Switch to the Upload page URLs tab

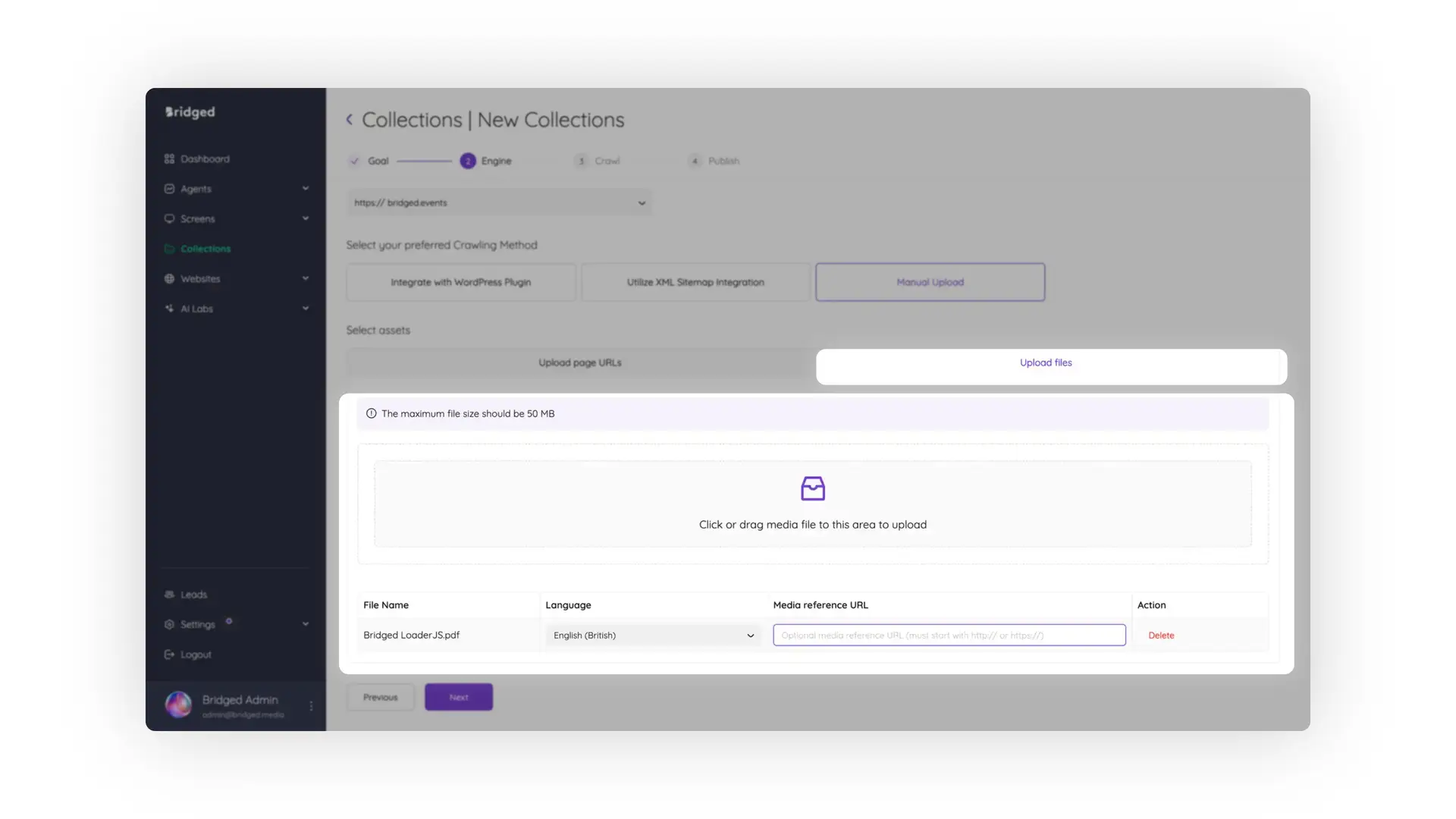coord(579,362)
